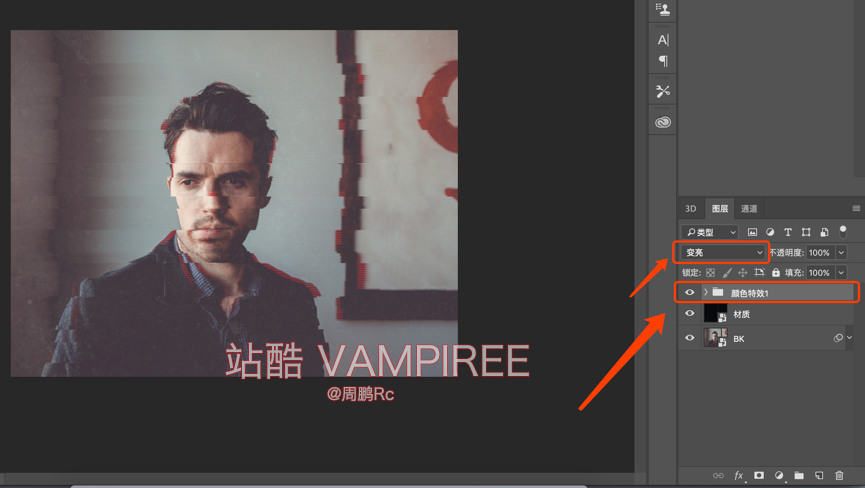Open the 变亮 blend mode dropdown
This screenshot has width=865, height=488.
723,253
